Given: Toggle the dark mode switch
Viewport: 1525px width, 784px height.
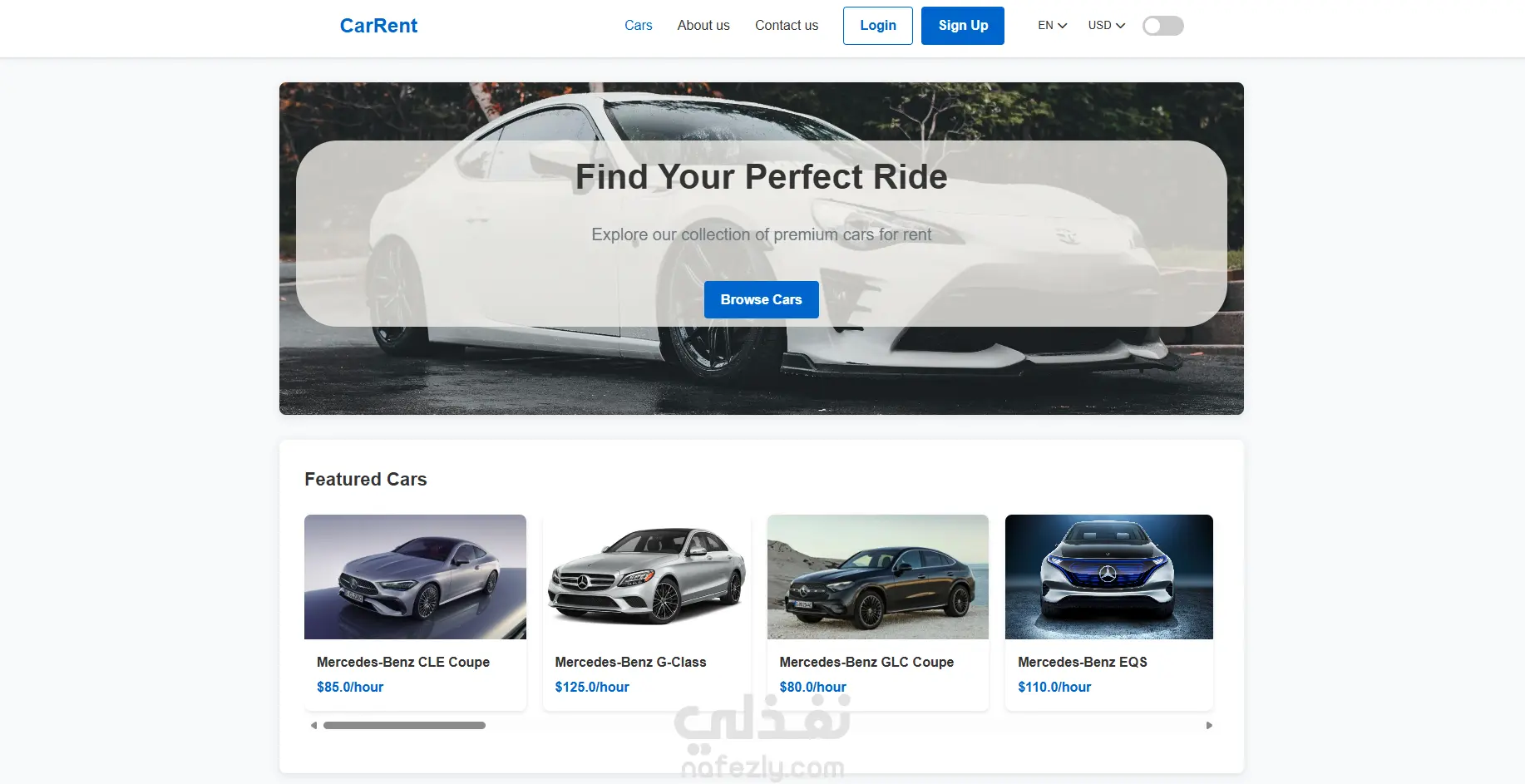Looking at the screenshot, I should [x=1162, y=26].
